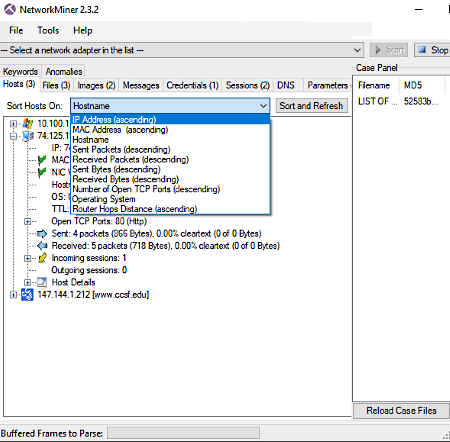Click the Reload Case Files button
This screenshot has height=442, width=450.
pyautogui.click(x=401, y=410)
